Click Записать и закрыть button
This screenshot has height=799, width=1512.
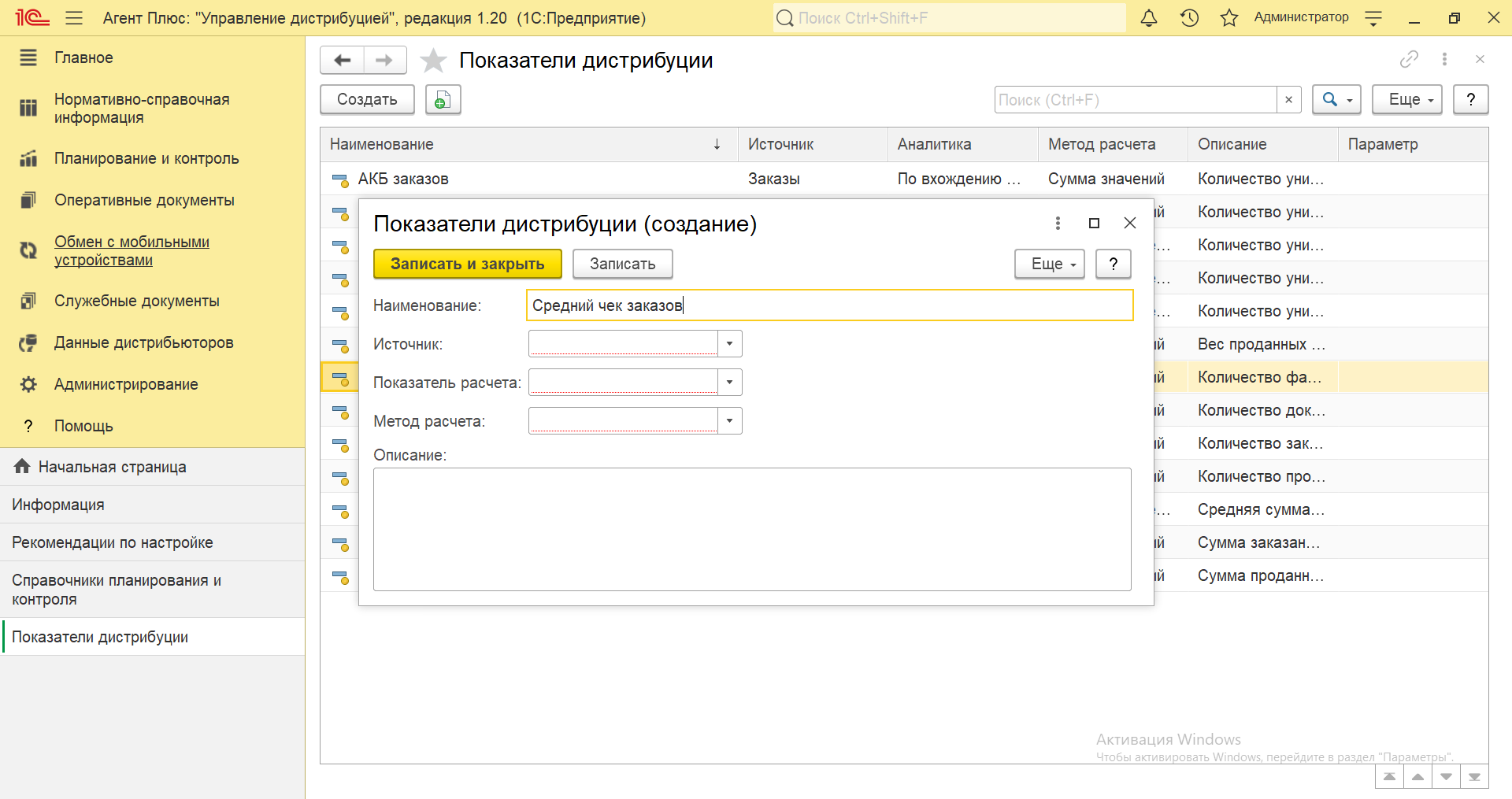pyautogui.click(x=468, y=264)
